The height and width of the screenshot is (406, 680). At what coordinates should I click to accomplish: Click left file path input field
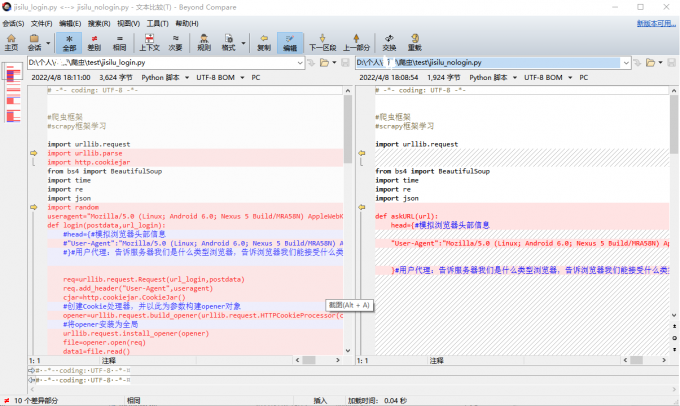pyautogui.click(x=161, y=63)
